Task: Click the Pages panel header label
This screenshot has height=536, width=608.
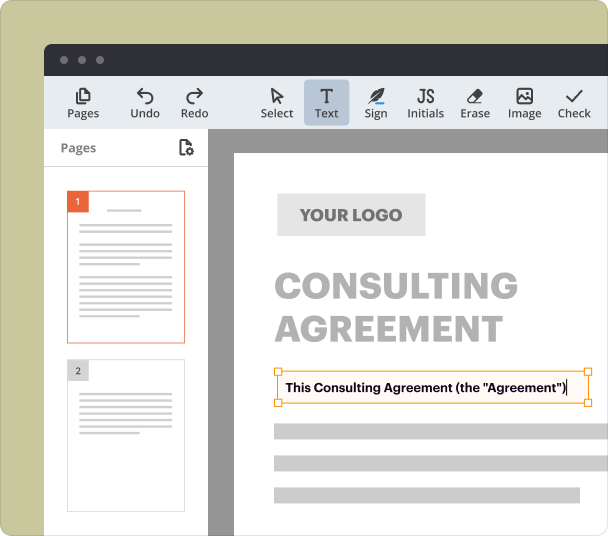Action: (x=78, y=148)
